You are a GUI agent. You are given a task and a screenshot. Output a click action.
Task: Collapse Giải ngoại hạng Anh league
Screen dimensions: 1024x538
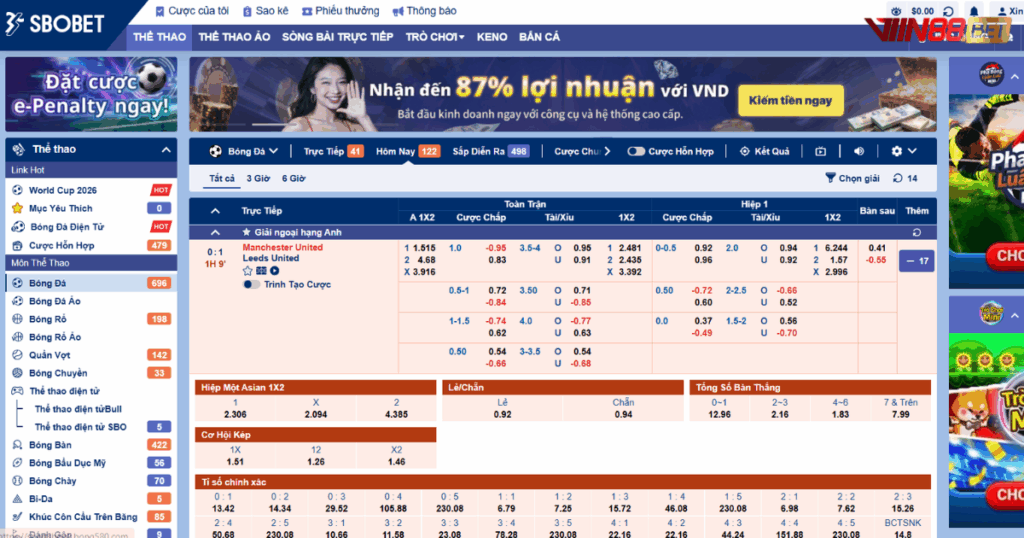coord(215,232)
